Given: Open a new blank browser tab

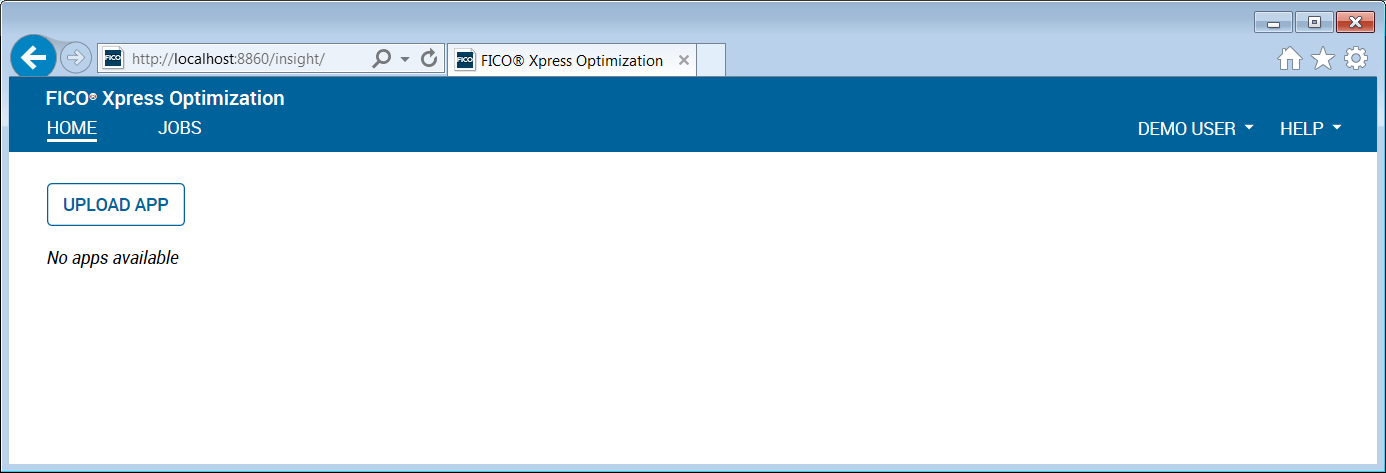Looking at the screenshot, I should point(711,60).
